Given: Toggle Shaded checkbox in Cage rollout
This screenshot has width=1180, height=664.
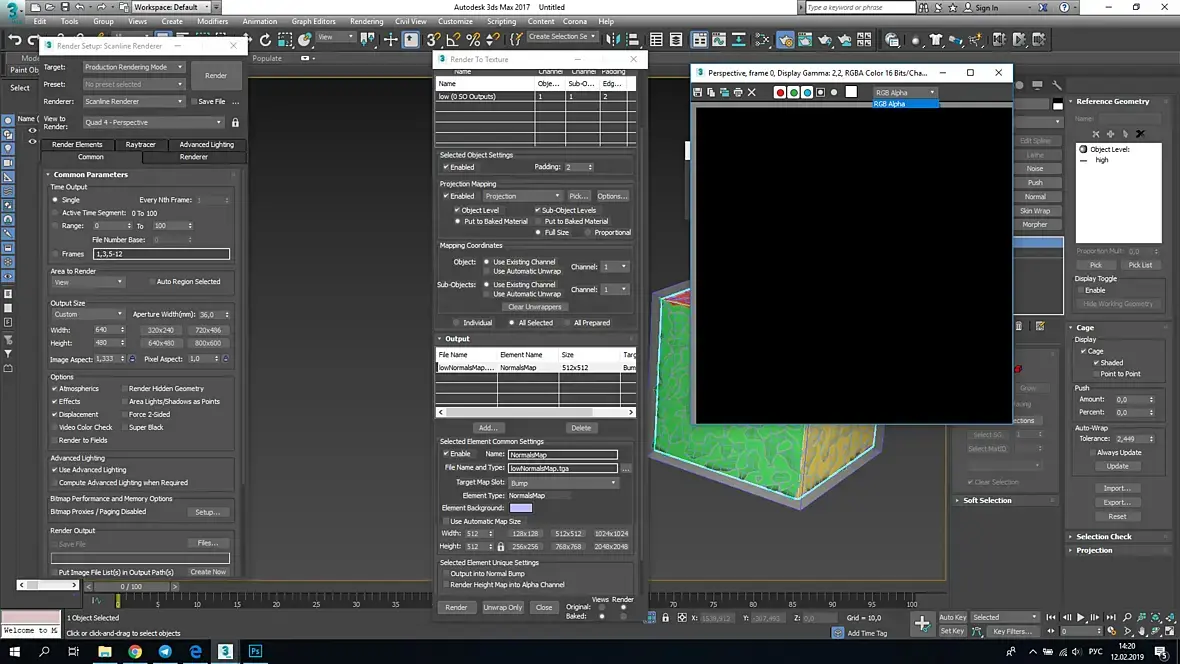Looking at the screenshot, I should (x=1096, y=363).
